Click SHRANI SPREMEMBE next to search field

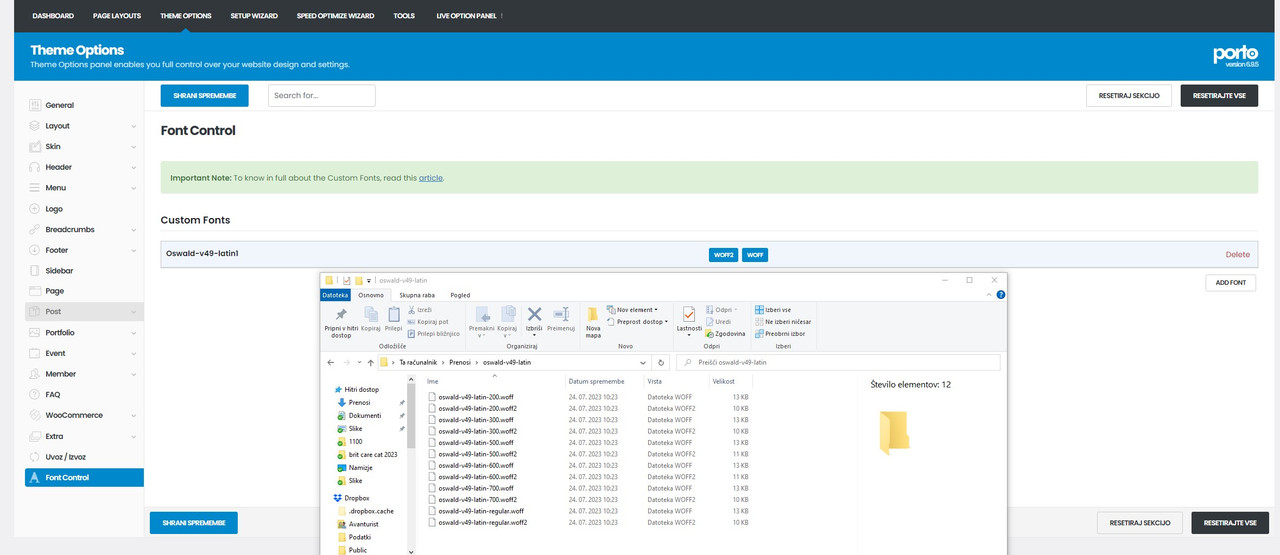click(204, 95)
